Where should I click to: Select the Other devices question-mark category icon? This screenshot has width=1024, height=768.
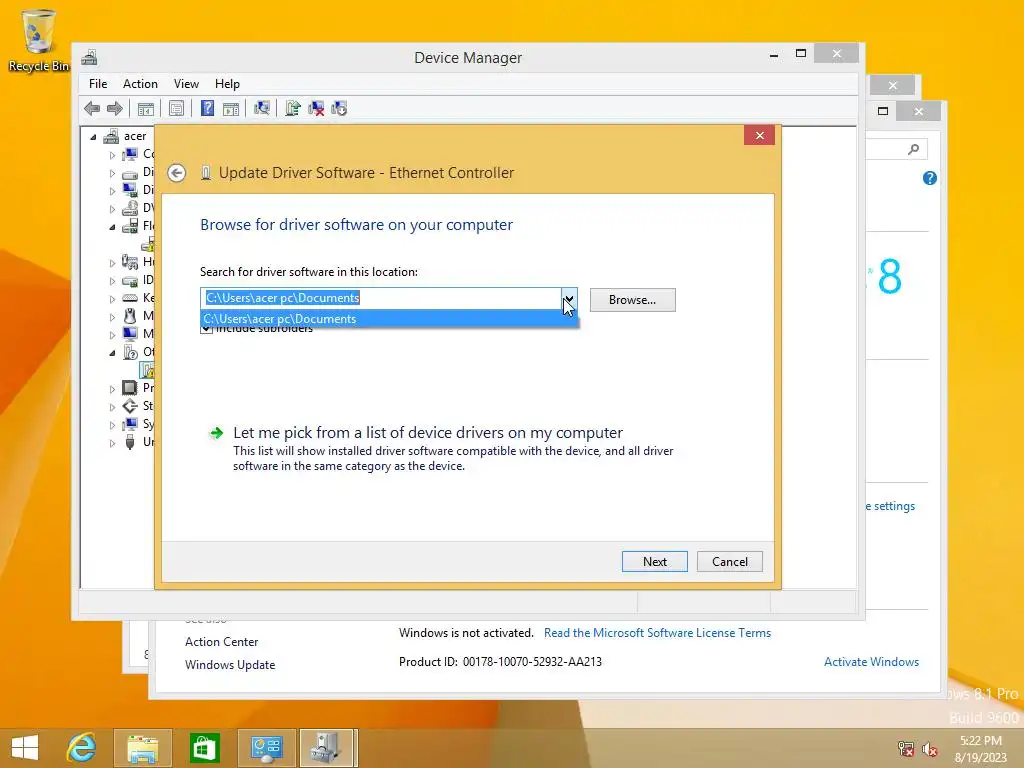point(130,353)
